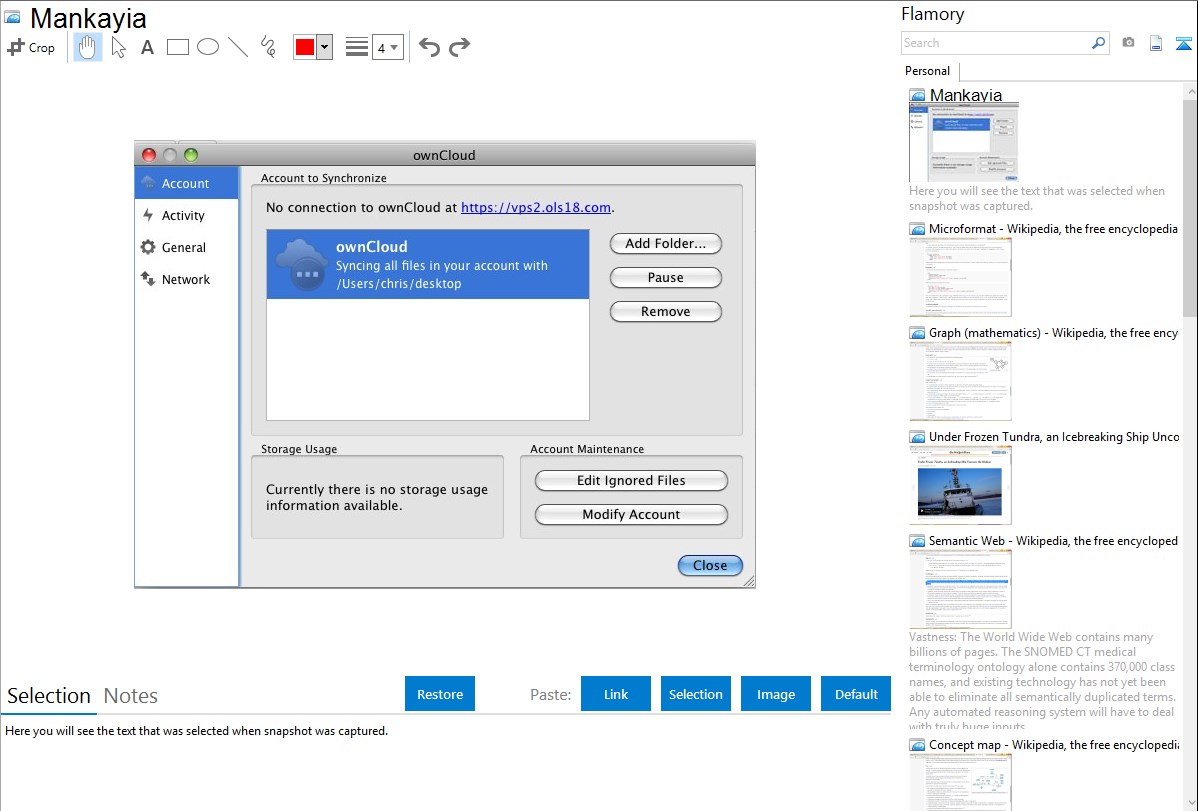Activate the hand pan tool
The image size is (1198, 811).
point(87,47)
